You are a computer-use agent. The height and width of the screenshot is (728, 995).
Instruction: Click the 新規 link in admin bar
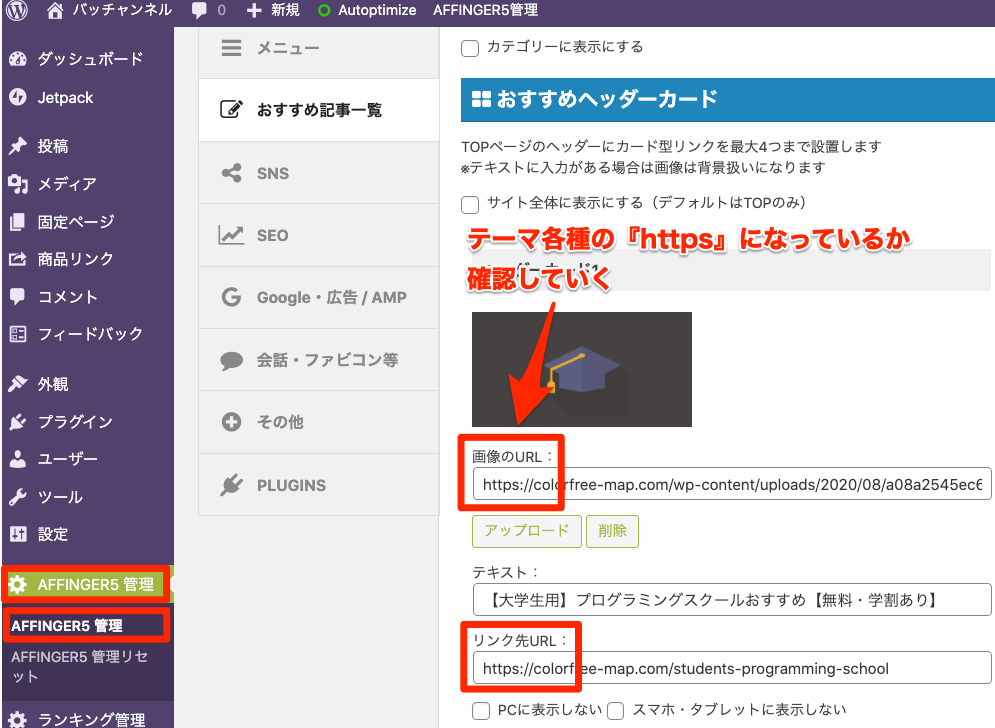285,10
